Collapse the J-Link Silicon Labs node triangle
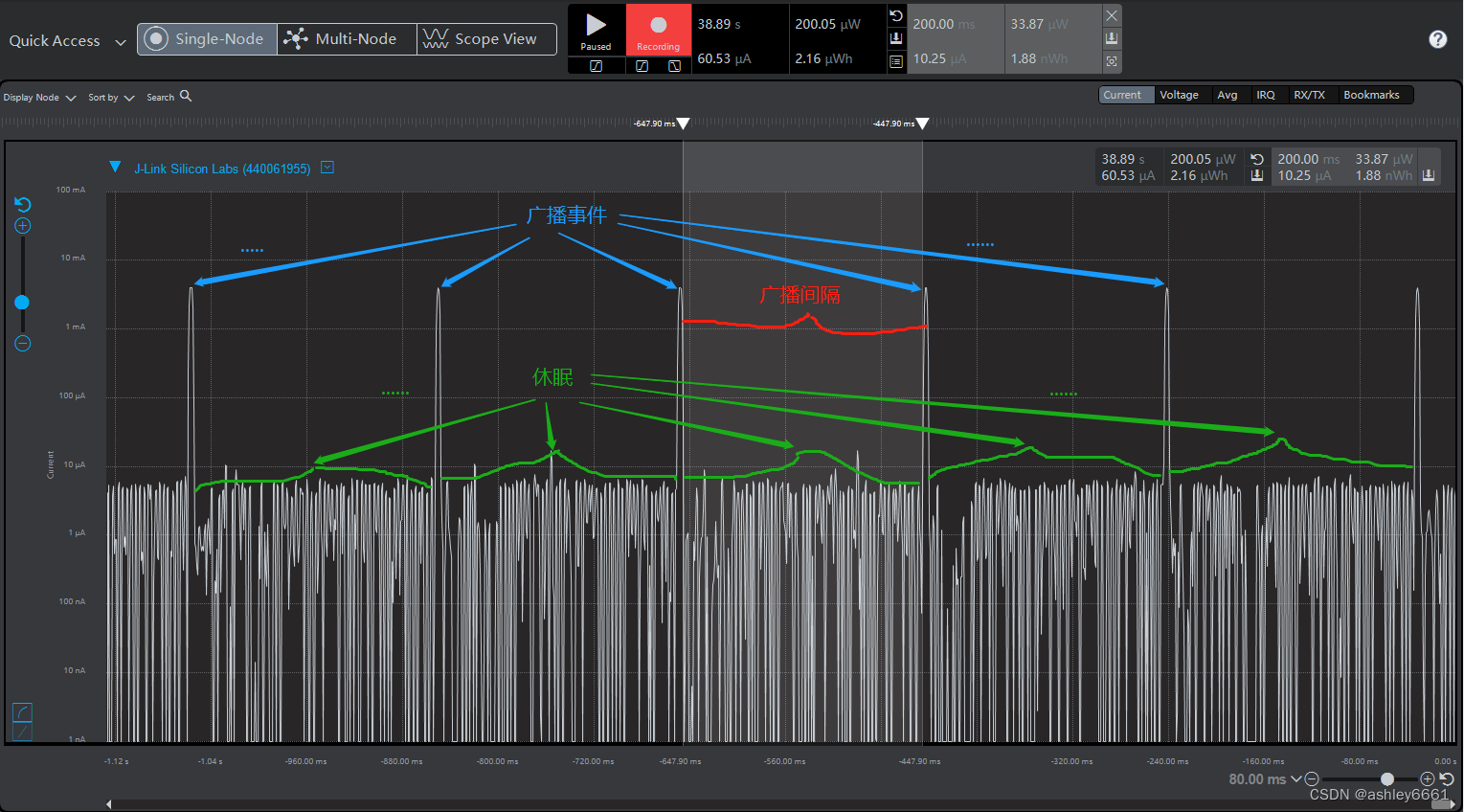Viewport: 1464px width, 812px height. coord(115,167)
